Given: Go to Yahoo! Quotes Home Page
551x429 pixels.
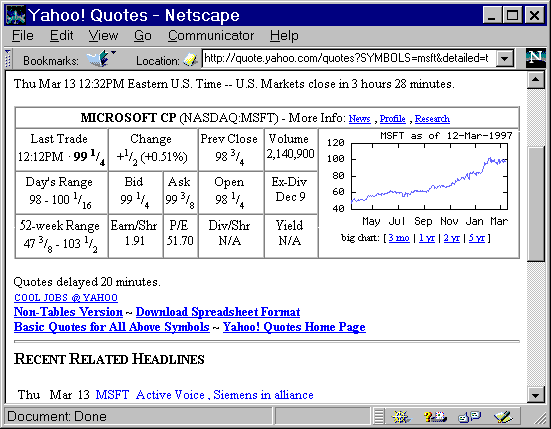Looking at the screenshot, I should tap(294, 327).
